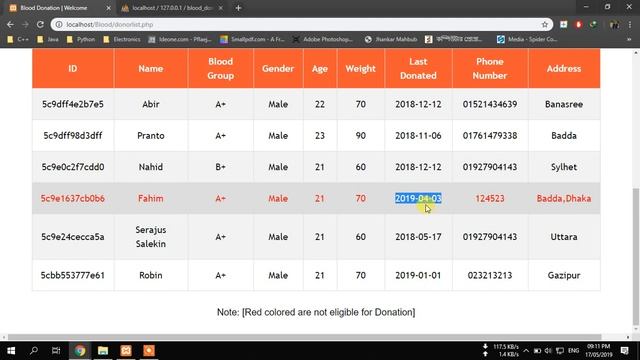Reload the donor list page
This screenshot has width=640, height=360.
40,25
